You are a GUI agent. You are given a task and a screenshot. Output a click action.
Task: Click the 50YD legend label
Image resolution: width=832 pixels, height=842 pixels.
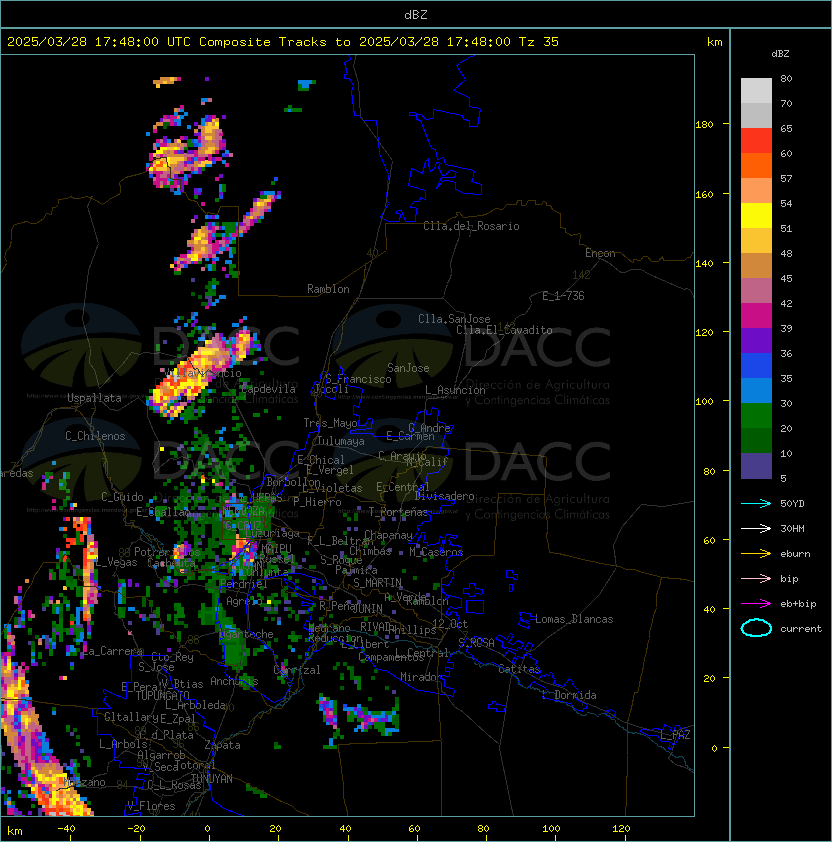792,503
